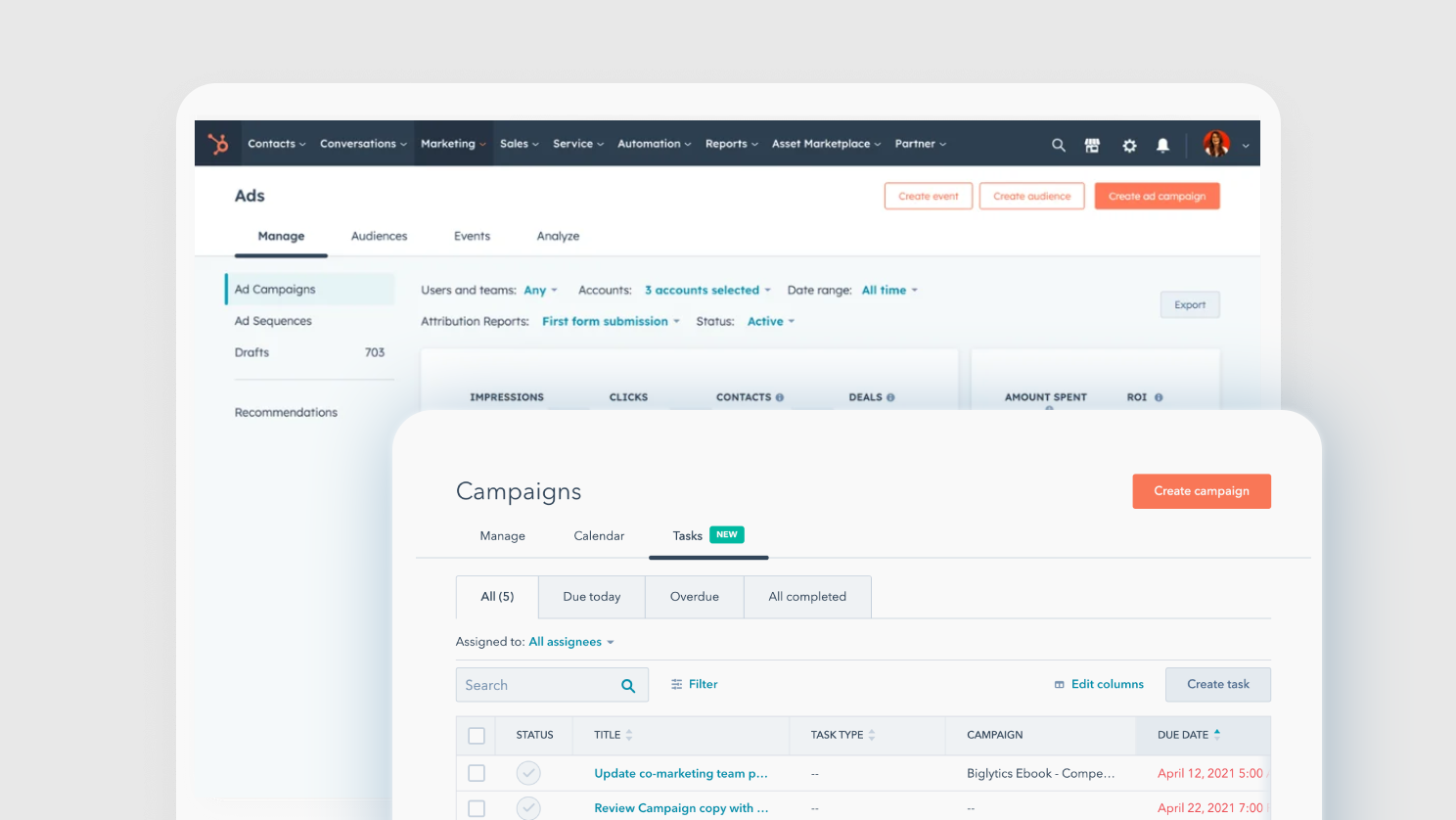Image resolution: width=1456 pixels, height=820 pixels.
Task: Open the Asset Marketplace dropdown
Action: (x=827, y=144)
